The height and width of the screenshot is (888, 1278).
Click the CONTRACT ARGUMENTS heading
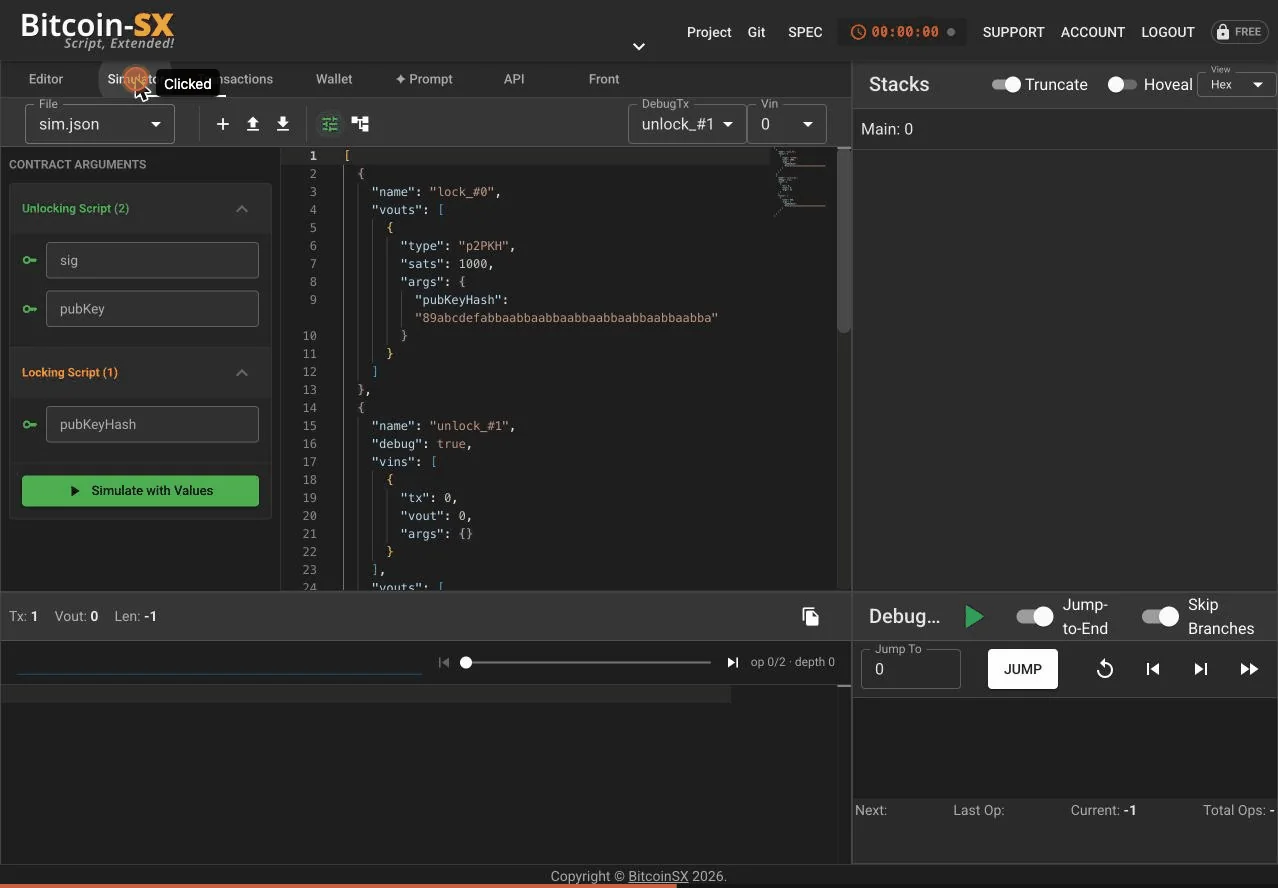point(78,164)
